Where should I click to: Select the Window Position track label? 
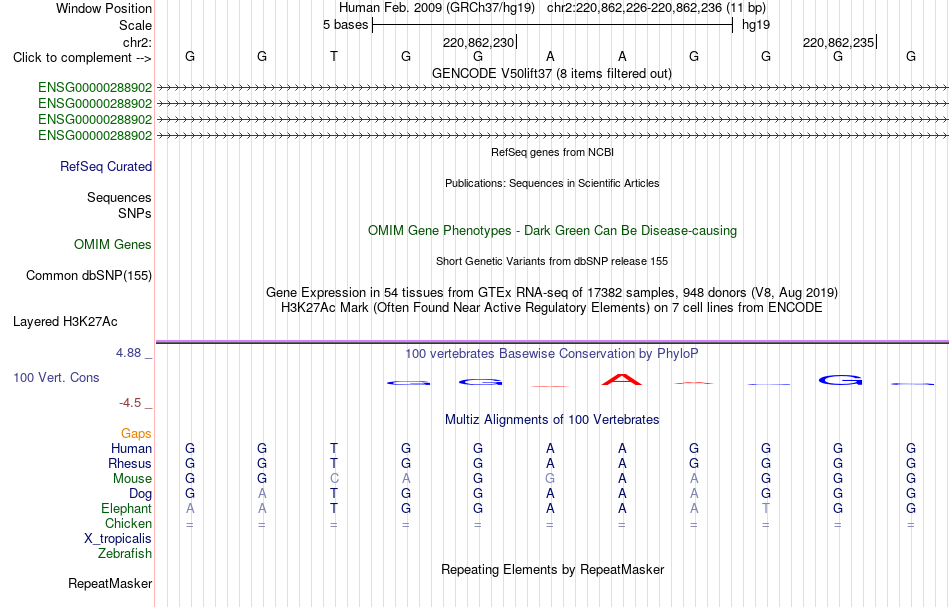(104, 8)
